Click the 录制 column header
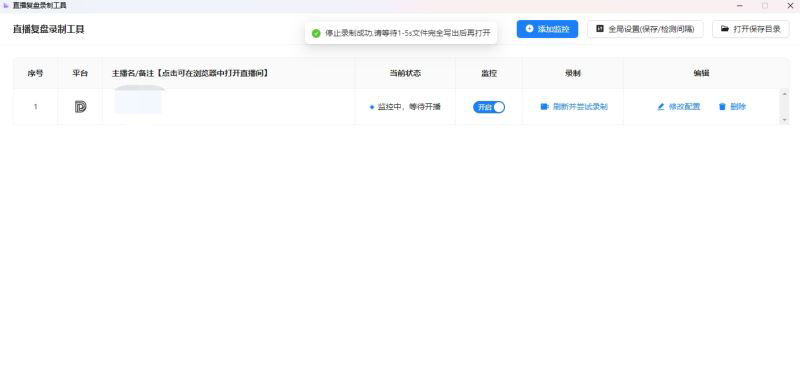This screenshot has height=370, width=800. pos(572,73)
